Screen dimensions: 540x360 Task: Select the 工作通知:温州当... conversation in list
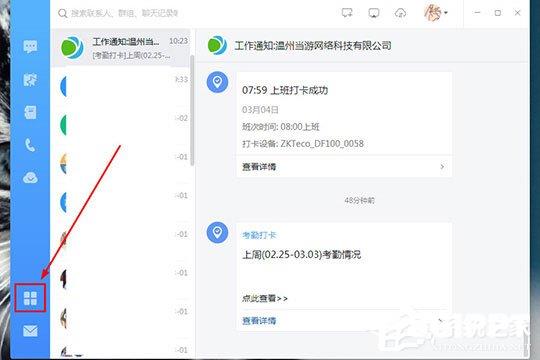[x=121, y=48]
